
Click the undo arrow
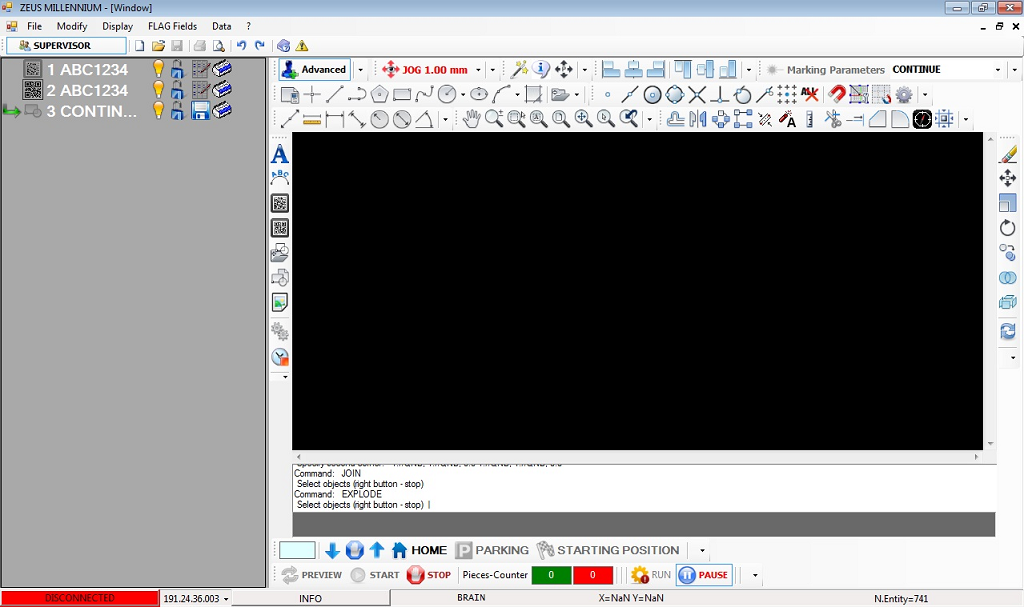(242, 46)
